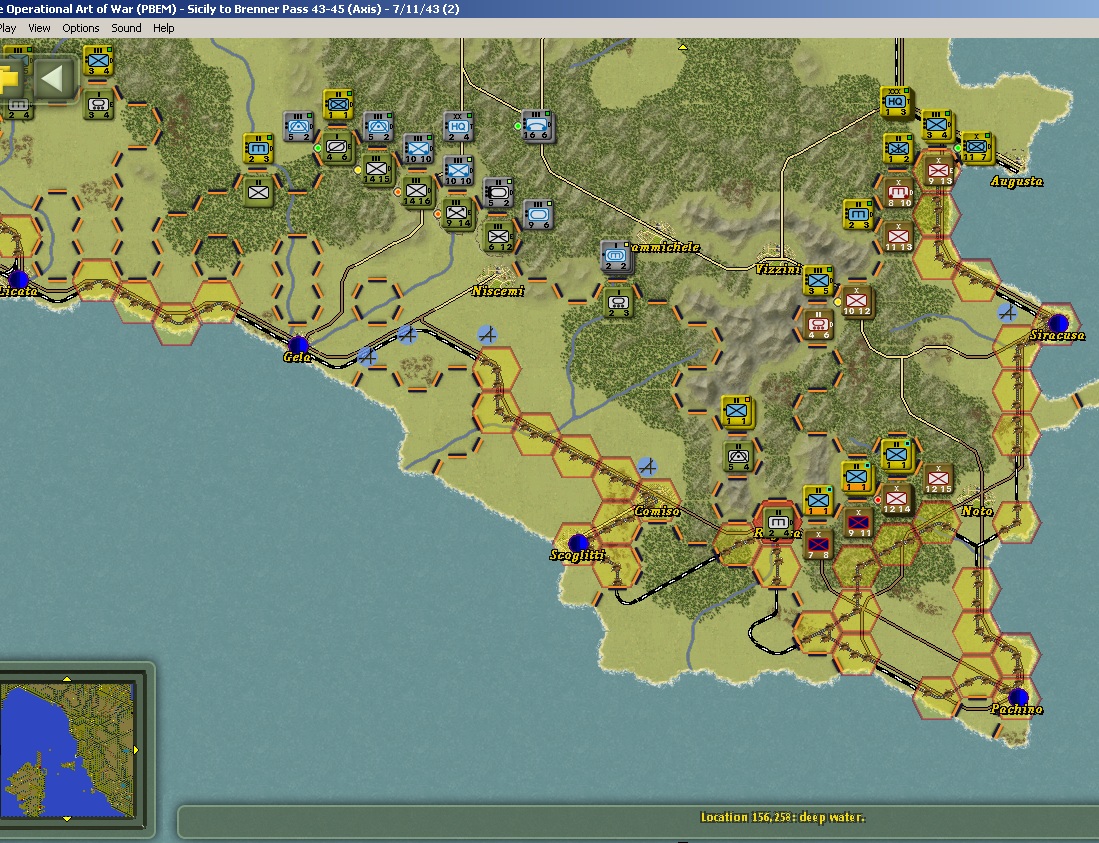Select the dark blue 9-11 enemy unit

858,523
